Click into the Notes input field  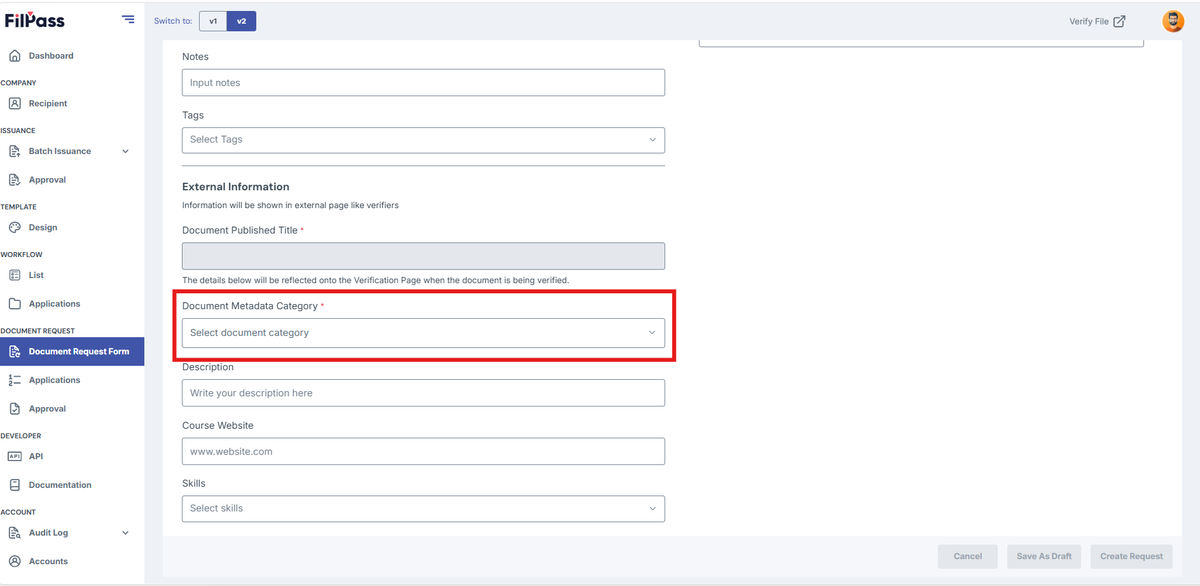coord(423,82)
